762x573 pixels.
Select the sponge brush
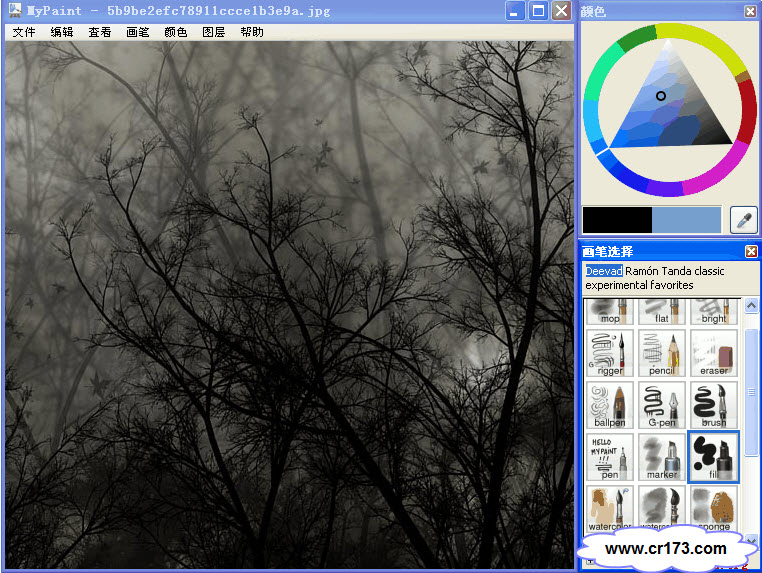[713, 509]
